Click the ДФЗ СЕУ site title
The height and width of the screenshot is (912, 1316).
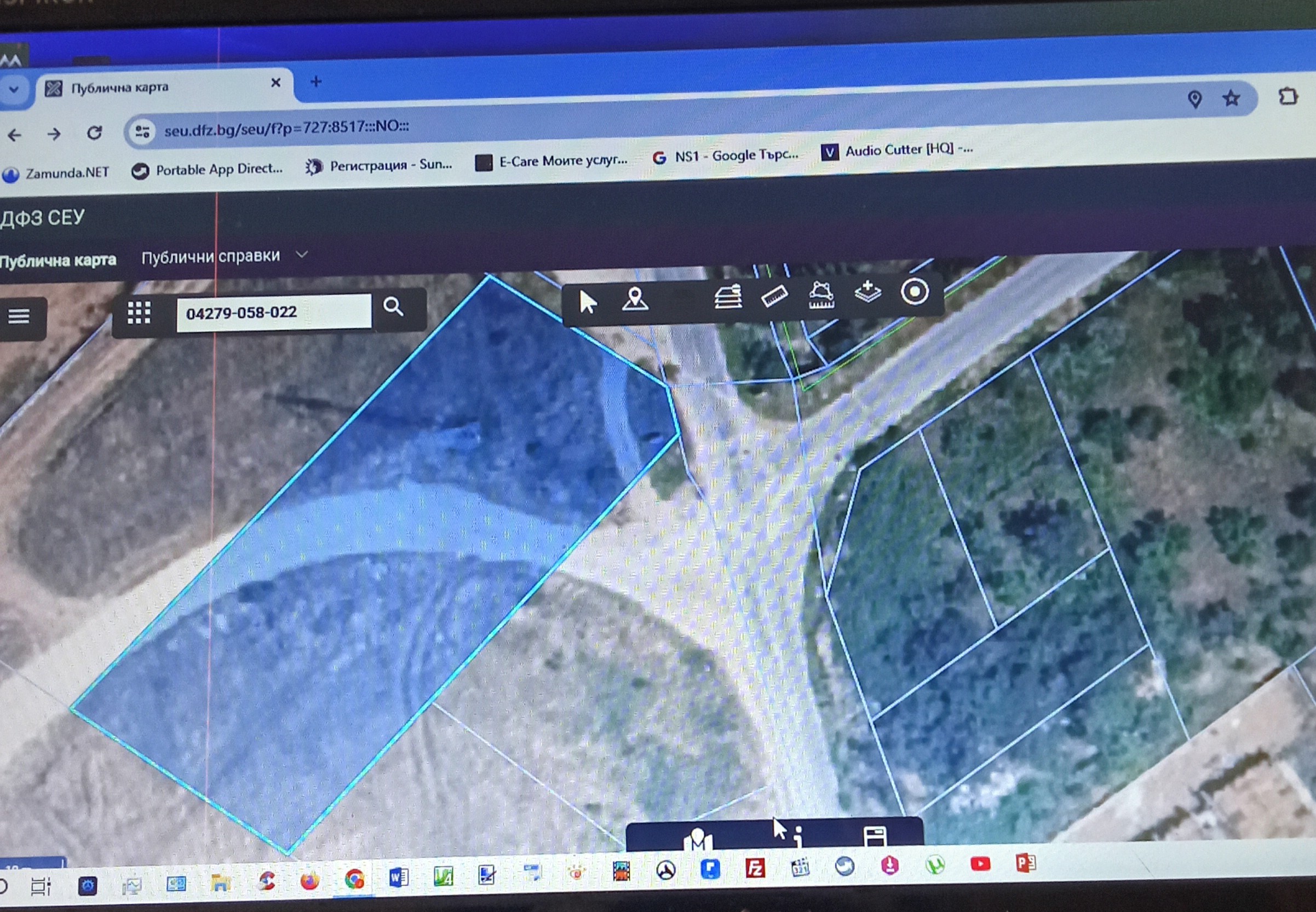pyautogui.click(x=42, y=218)
